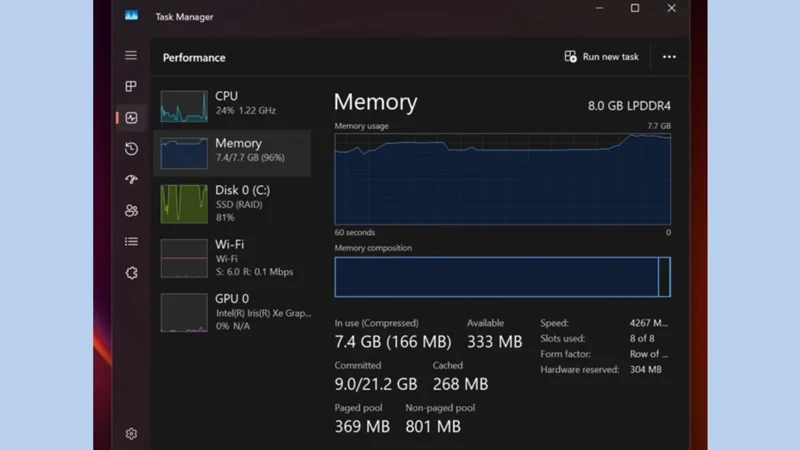The width and height of the screenshot is (800, 450).
Task: Click the CPU mini graph thumbnail
Action: (184, 106)
